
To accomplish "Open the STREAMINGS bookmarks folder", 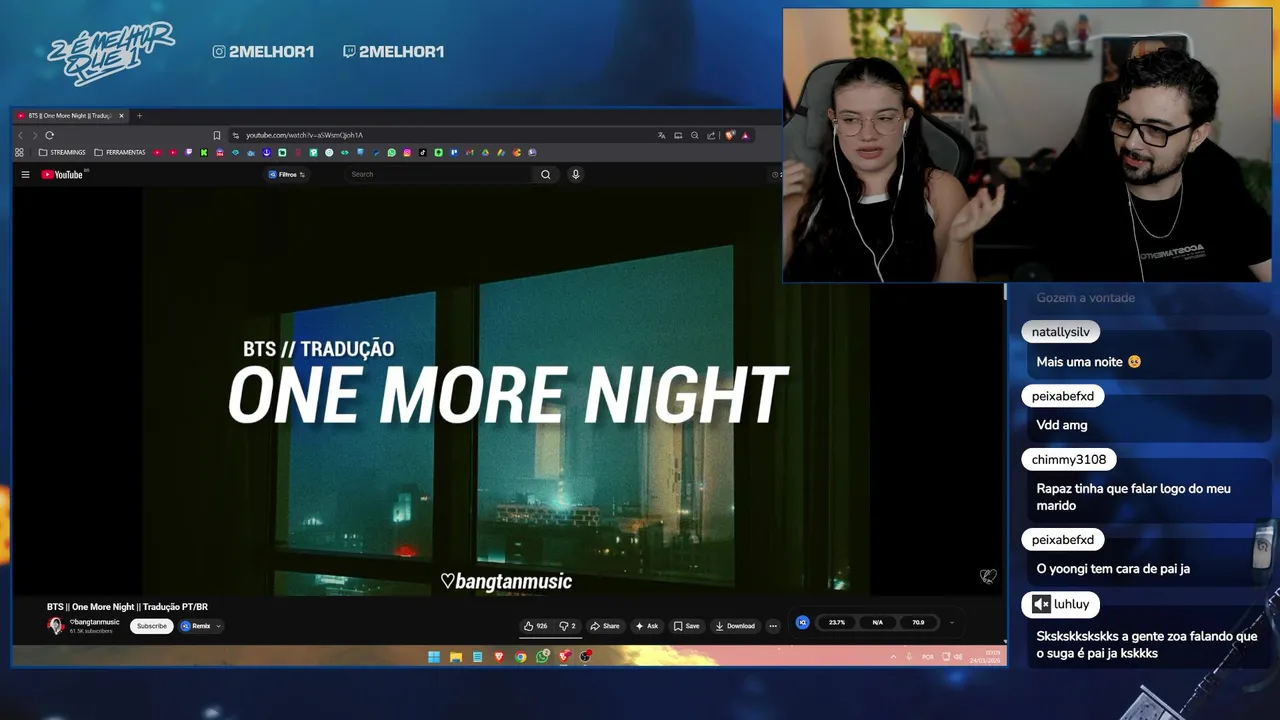I will click(x=62, y=153).
